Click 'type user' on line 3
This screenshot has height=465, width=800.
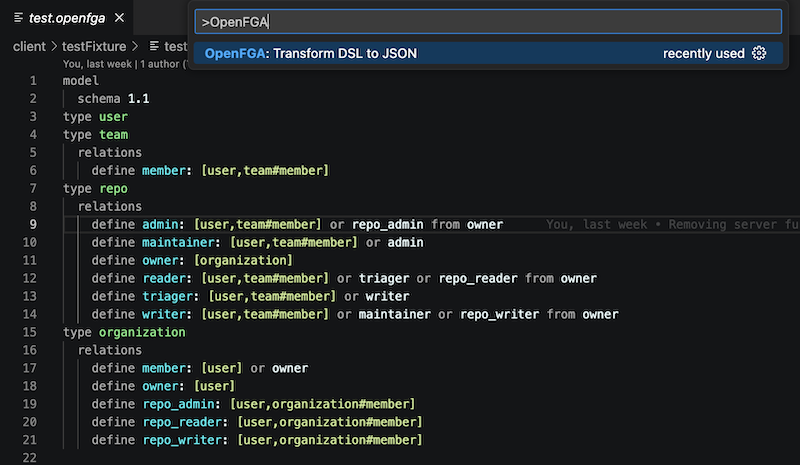pyautogui.click(x=95, y=117)
